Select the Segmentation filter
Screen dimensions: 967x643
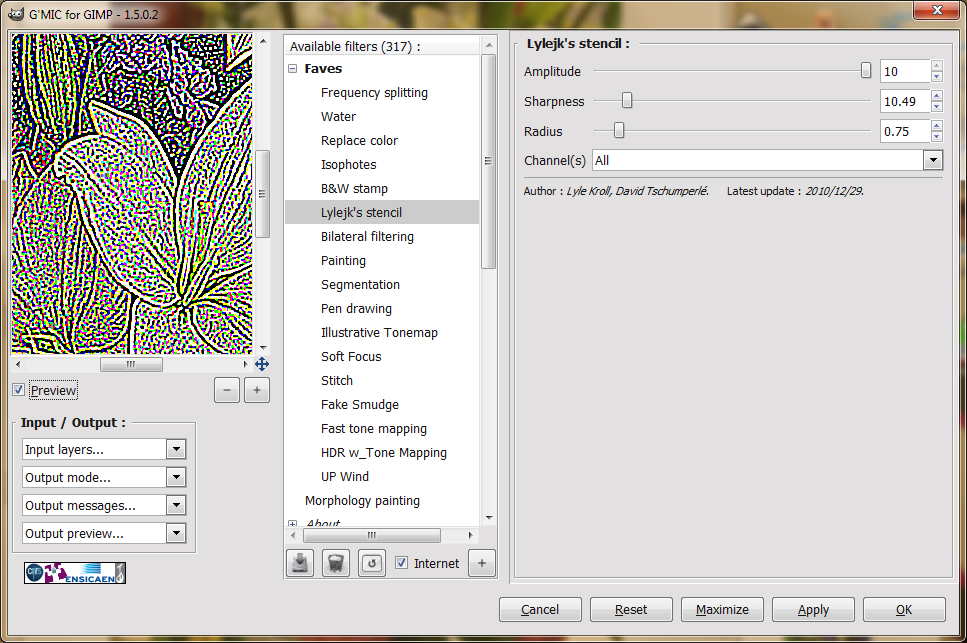[x=360, y=285]
